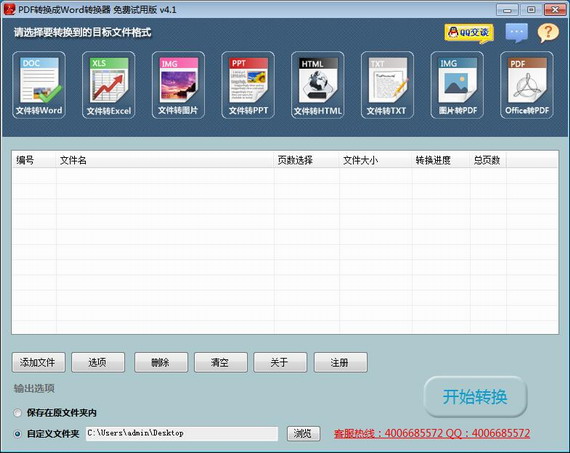Select the 文件转Excel conversion icon
The width and height of the screenshot is (570, 453).
(109, 85)
